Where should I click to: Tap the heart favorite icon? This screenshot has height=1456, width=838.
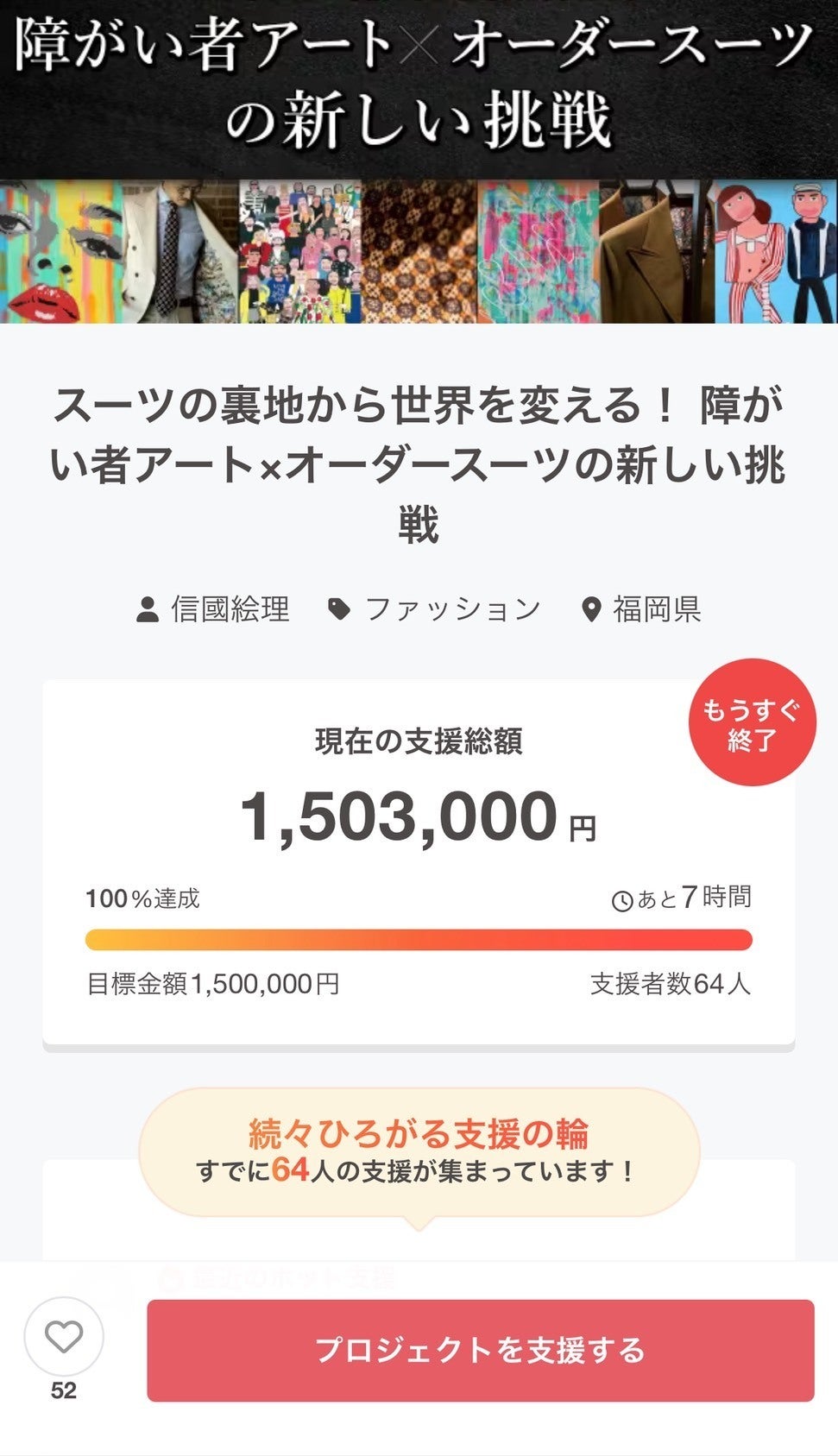point(64,1337)
